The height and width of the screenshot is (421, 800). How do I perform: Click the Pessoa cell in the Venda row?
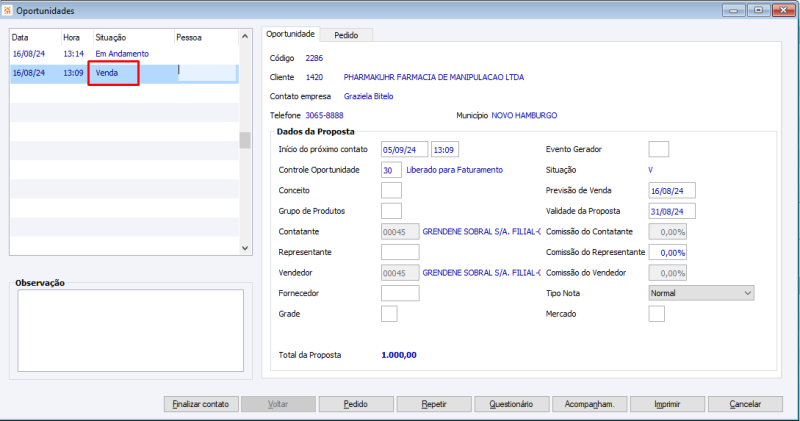[x=207, y=73]
